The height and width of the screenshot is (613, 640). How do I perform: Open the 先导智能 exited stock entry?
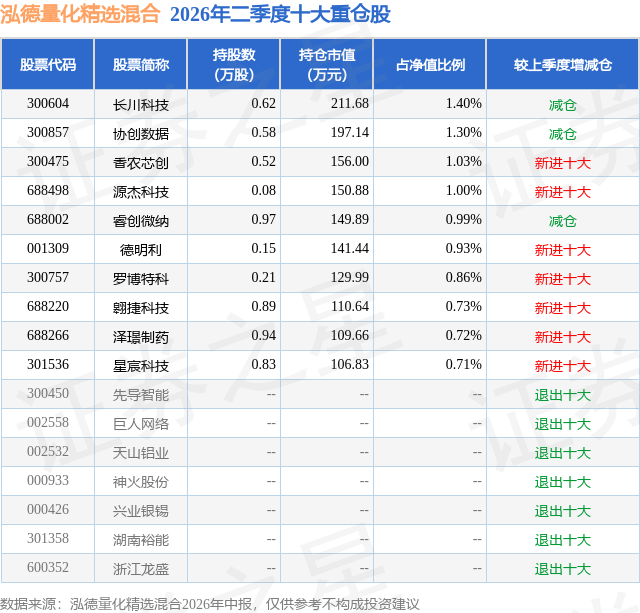[x=141, y=395]
